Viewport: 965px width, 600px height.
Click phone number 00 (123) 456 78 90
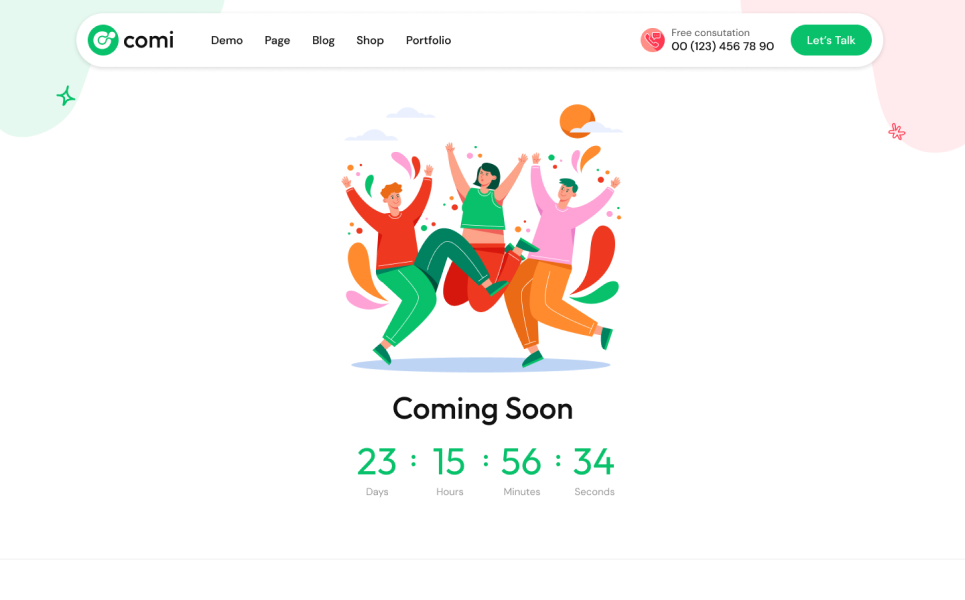coord(723,47)
